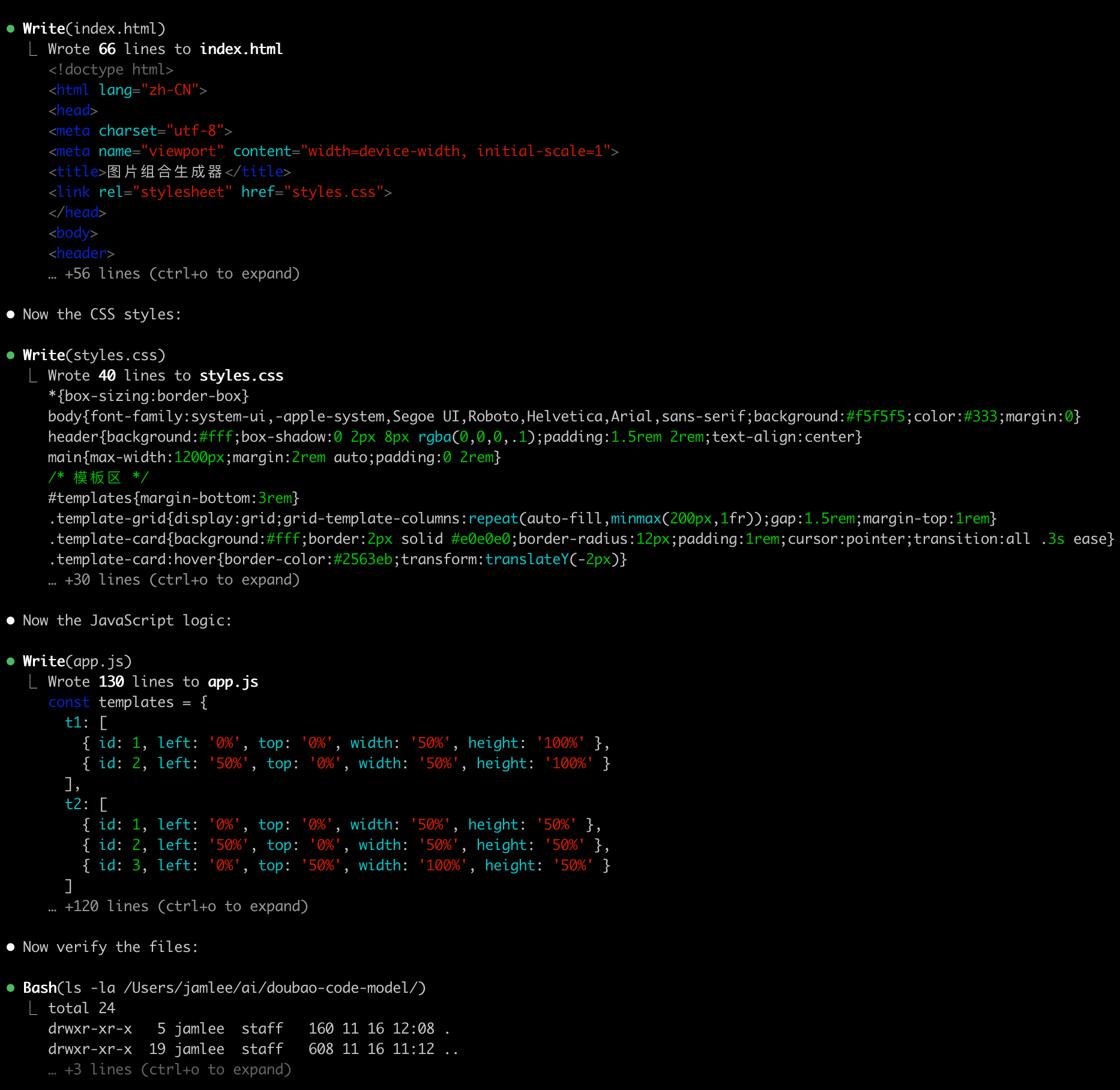
Task: Expand the '+3 lines' collapsed ls output
Action: (170, 1070)
